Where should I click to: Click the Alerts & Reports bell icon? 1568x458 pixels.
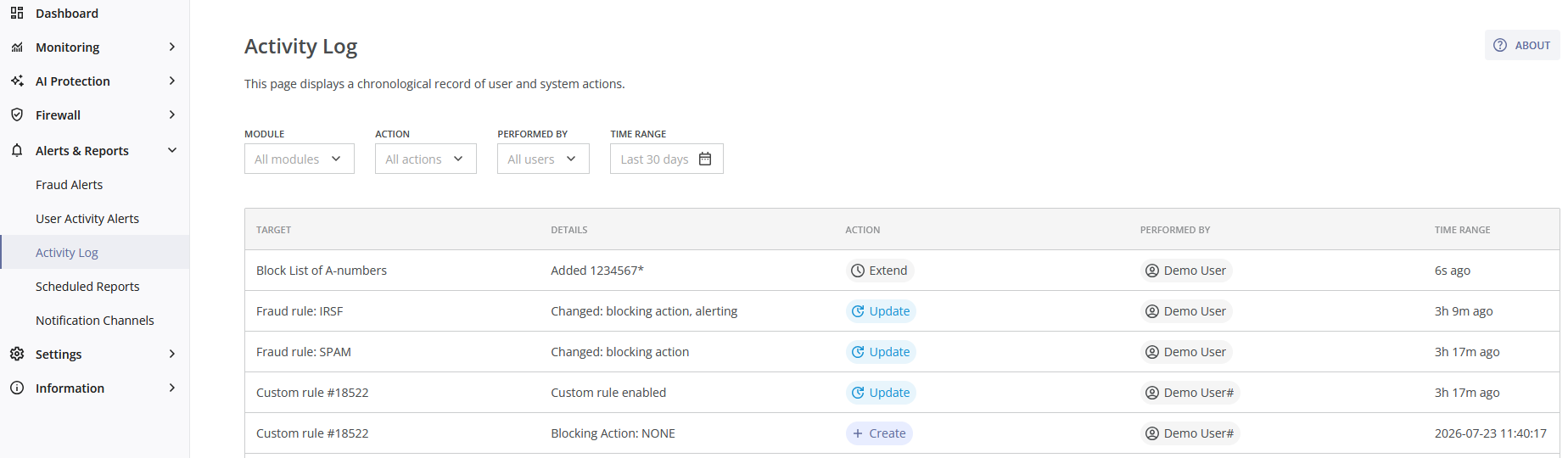(x=17, y=150)
